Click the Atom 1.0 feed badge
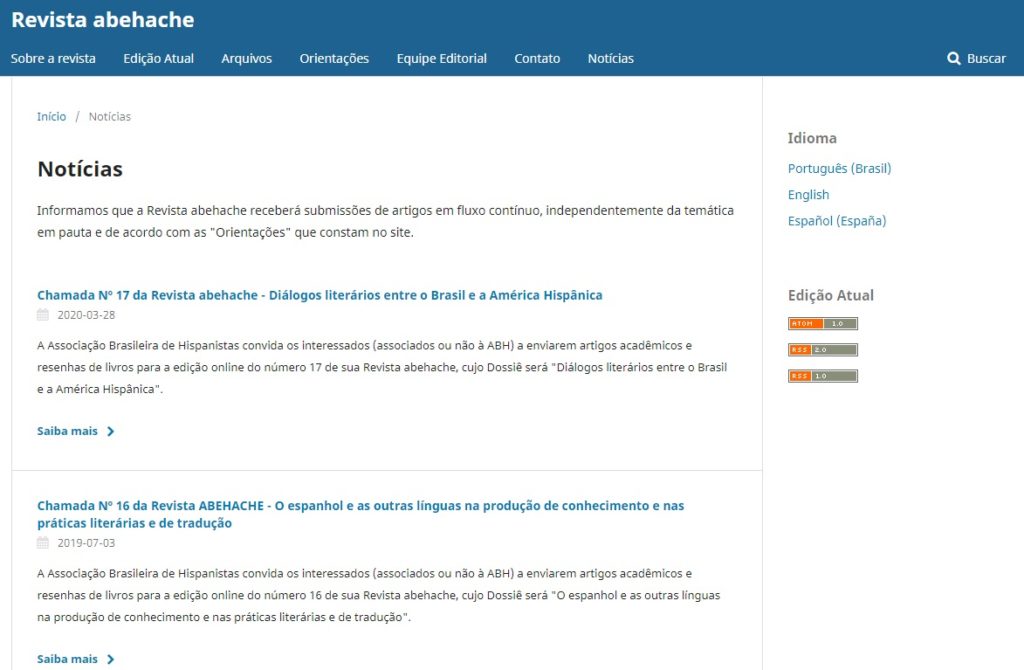The image size is (1024, 670). [822, 324]
